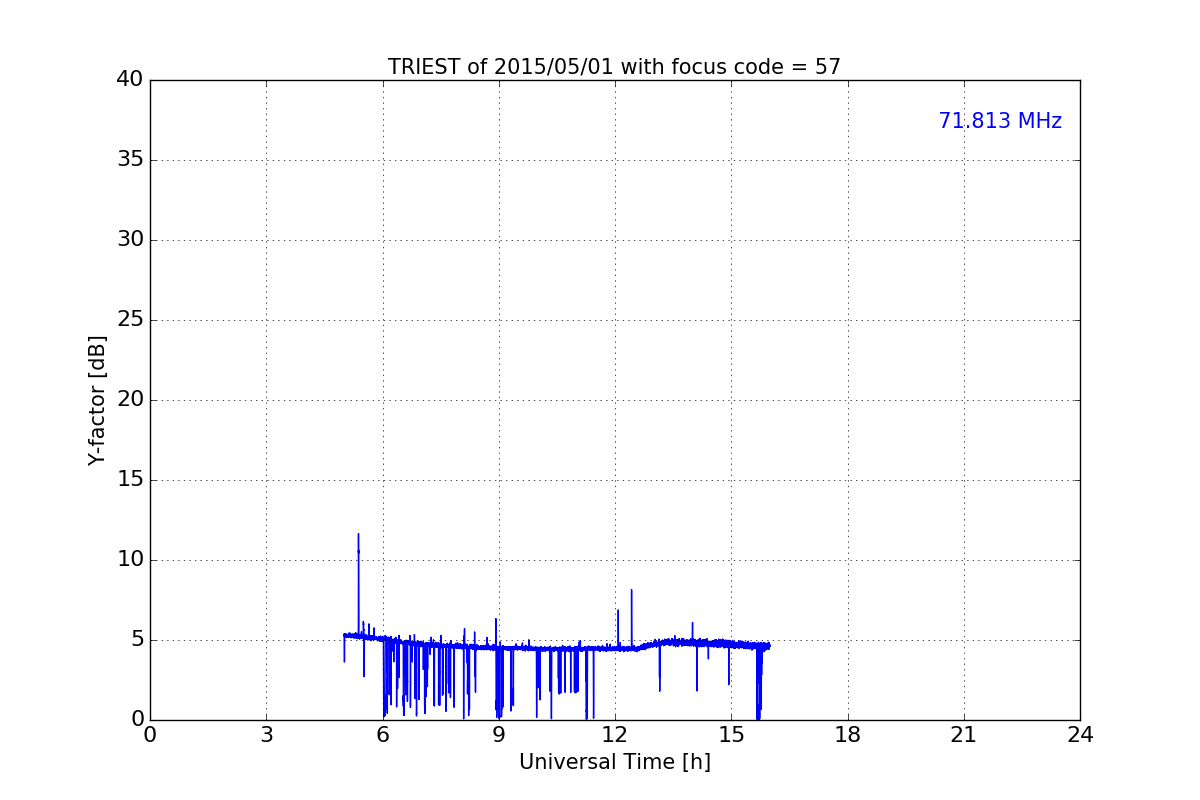
Task: Click the y-axis tick label '30'
Action: [x=129, y=240]
